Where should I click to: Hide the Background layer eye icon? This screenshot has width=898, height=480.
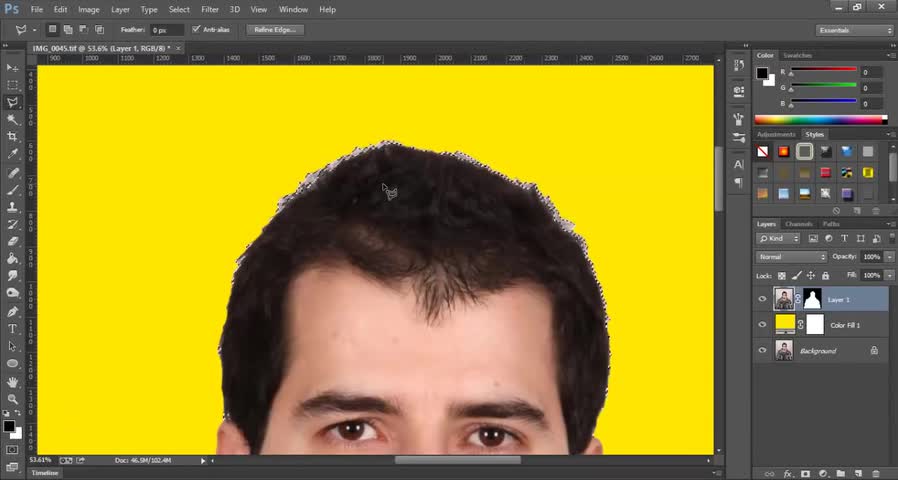pos(762,350)
